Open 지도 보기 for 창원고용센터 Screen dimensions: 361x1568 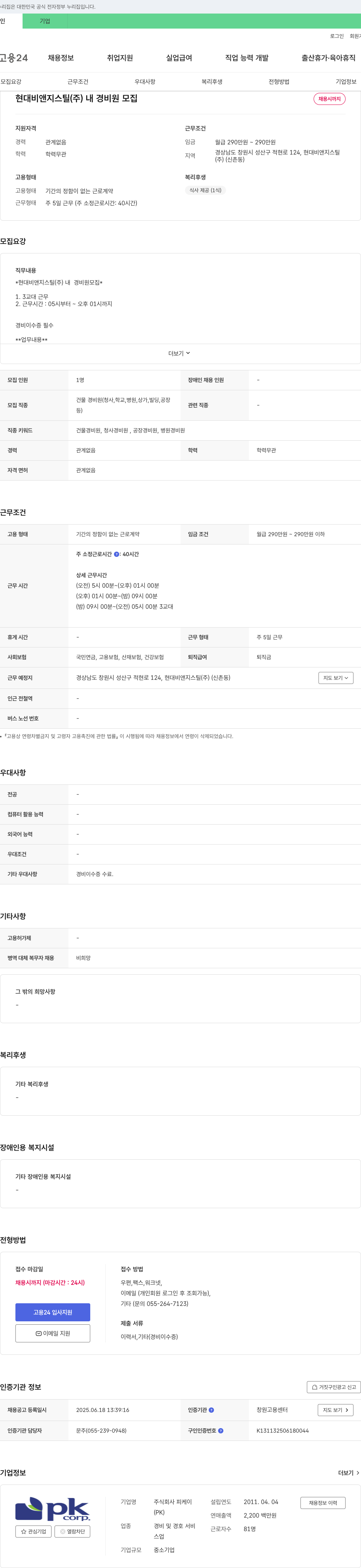point(335,1410)
